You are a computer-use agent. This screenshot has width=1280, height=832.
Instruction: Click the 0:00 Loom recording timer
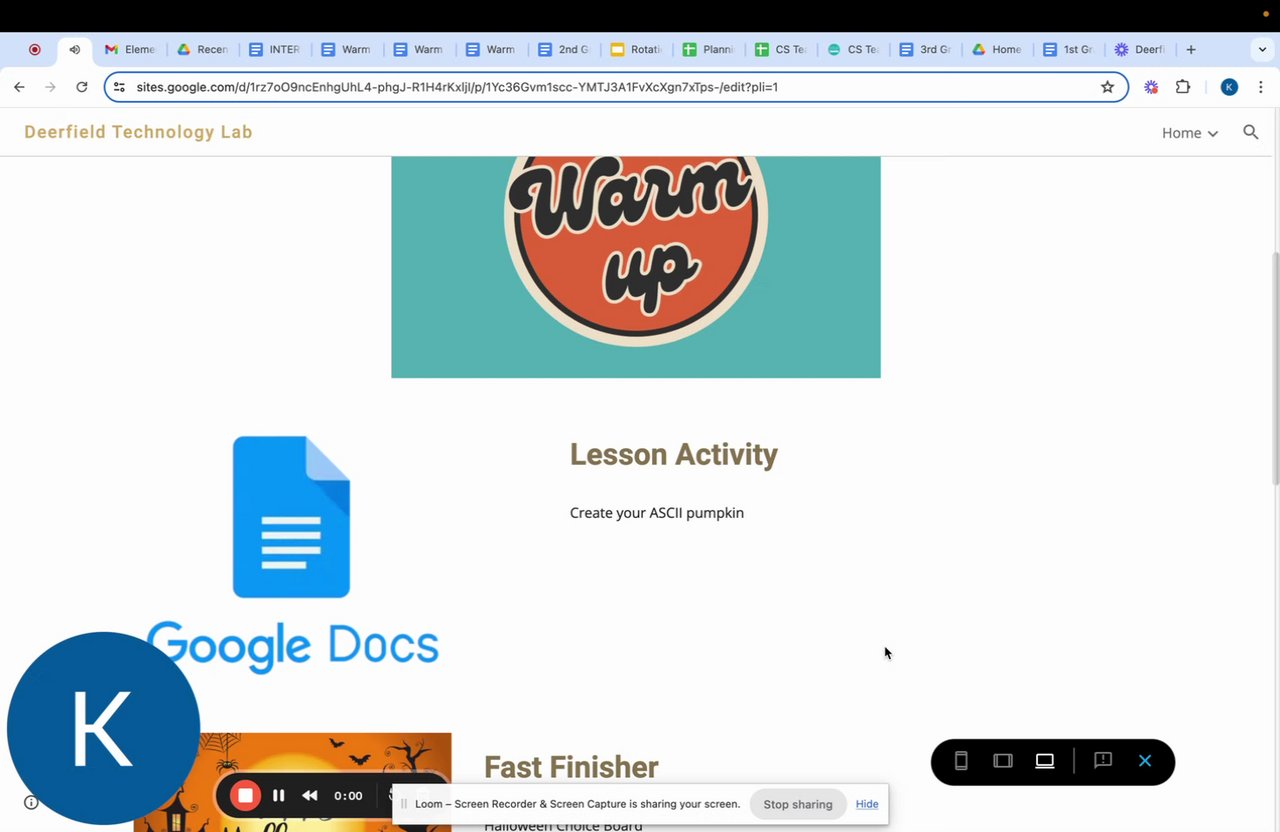[348, 796]
